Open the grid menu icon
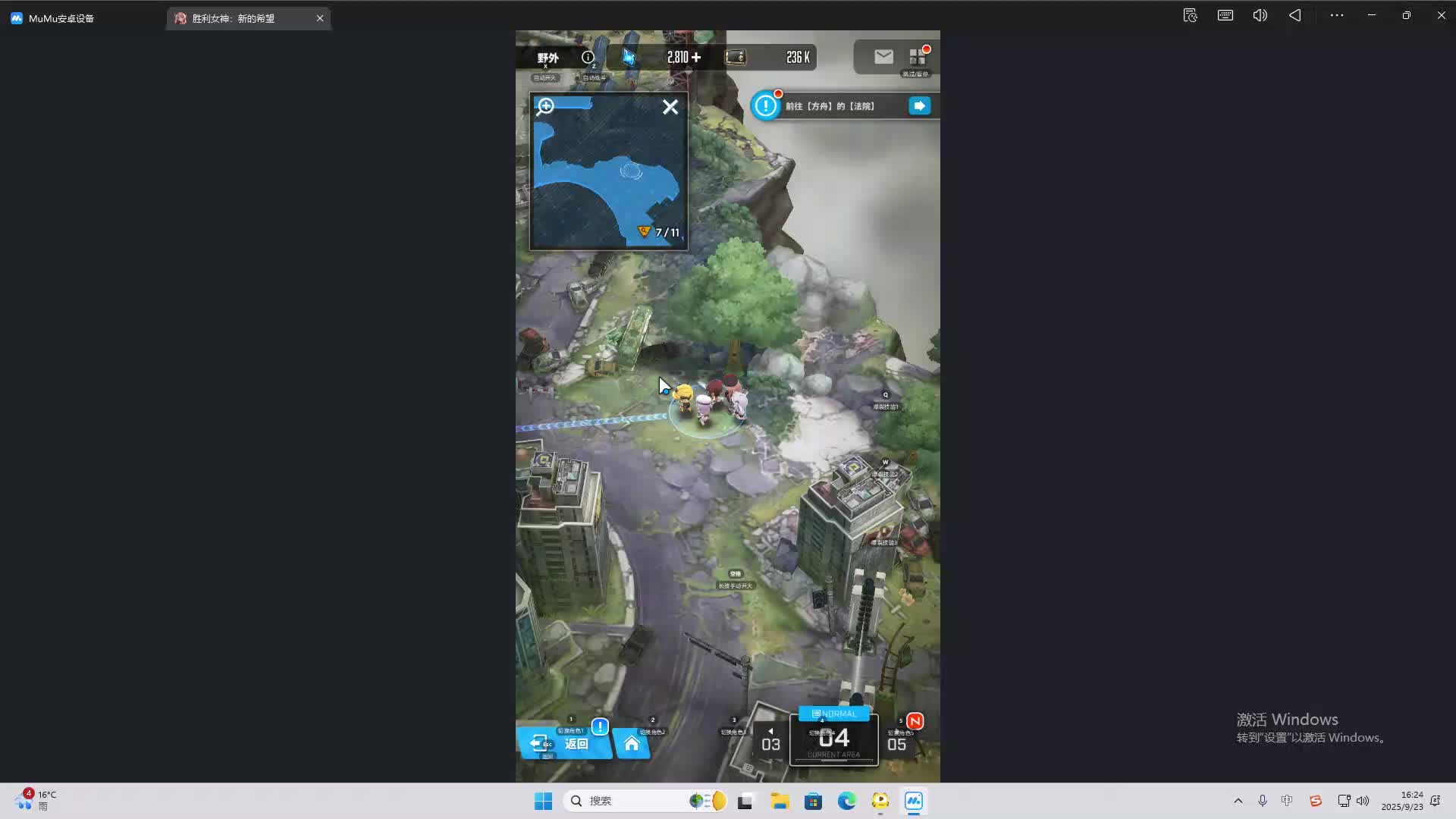The width and height of the screenshot is (1456, 819). (917, 57)
